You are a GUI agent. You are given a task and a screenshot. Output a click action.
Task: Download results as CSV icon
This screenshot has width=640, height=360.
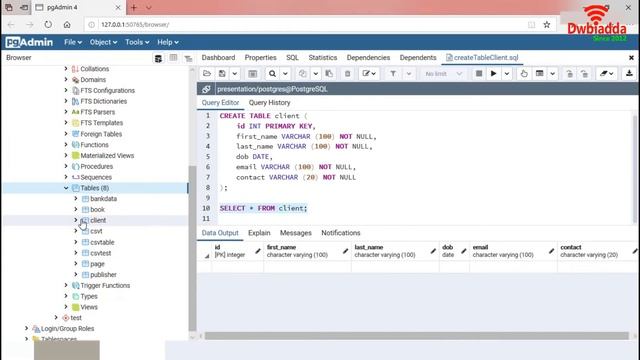tap(629, 73)
